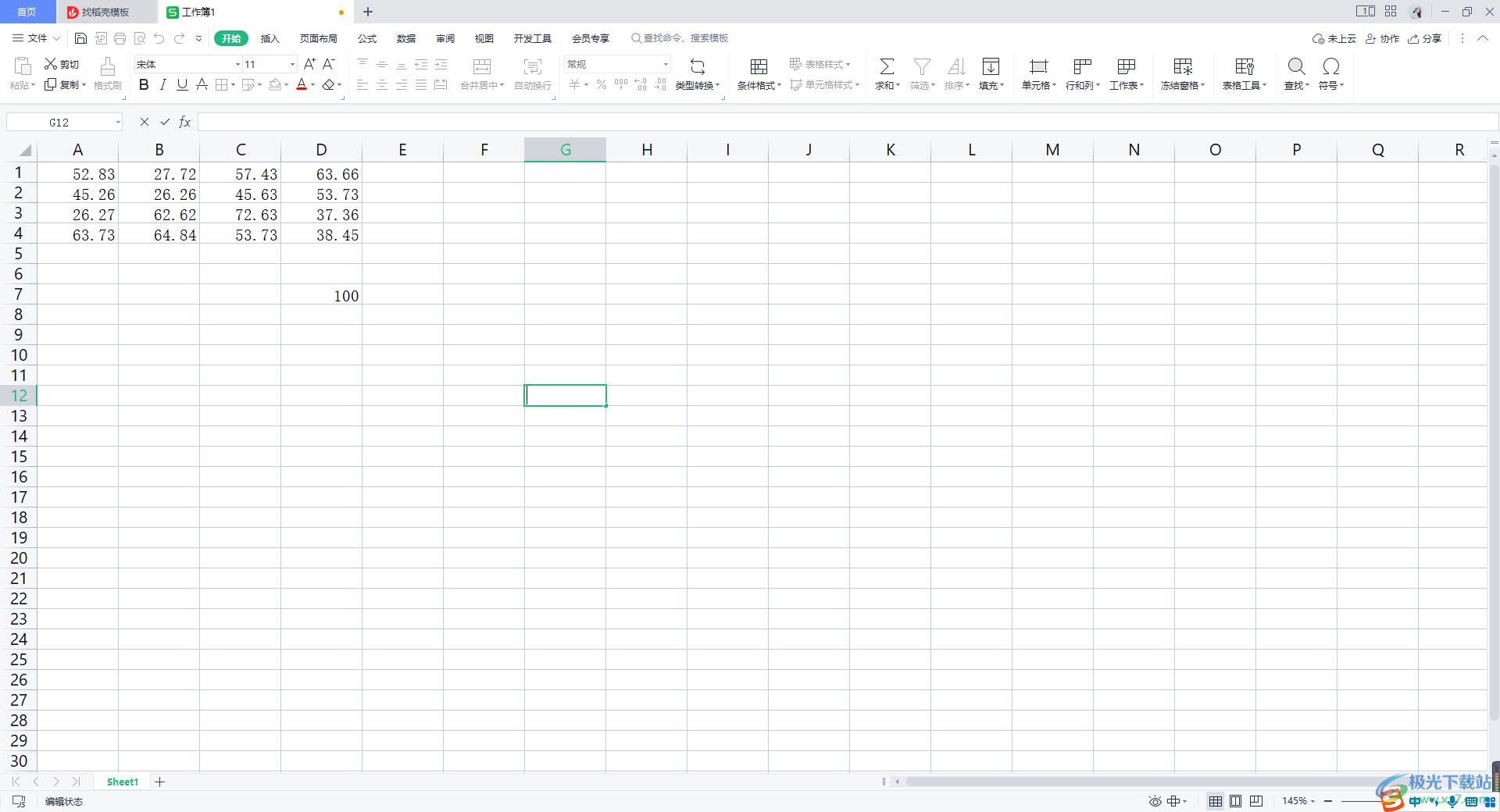The height and width of the screenshot is (812, 1500).
Task: Increase font size with A+ icon
Action: click(x=309, y=64)
